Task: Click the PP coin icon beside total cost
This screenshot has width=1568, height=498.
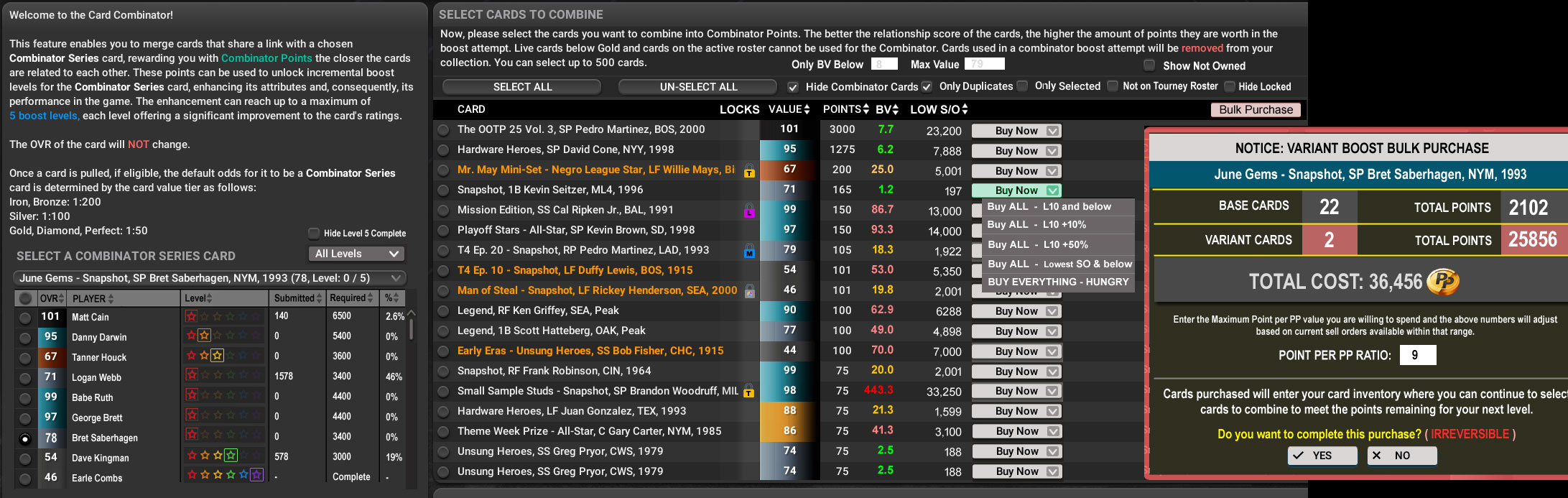Action: pyautogui.click(x=1442, y=281)
